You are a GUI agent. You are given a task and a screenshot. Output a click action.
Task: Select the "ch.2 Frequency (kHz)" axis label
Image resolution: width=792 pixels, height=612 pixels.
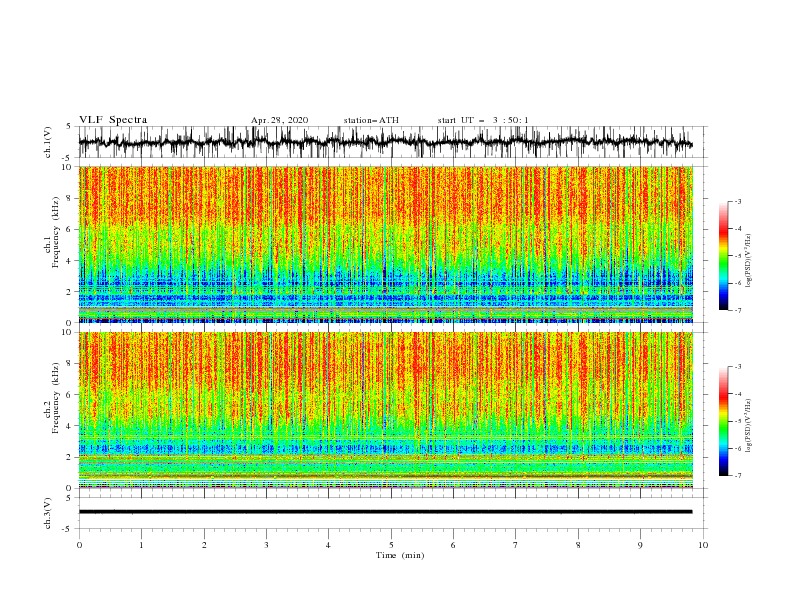coord(52,397)
